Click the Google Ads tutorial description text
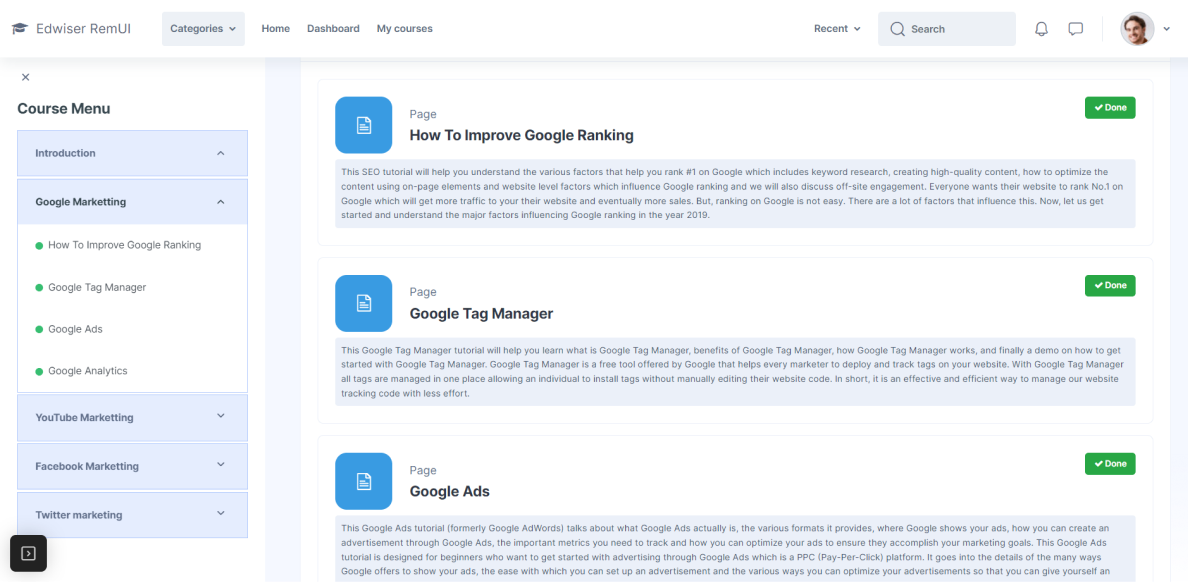 coord(735,549)
